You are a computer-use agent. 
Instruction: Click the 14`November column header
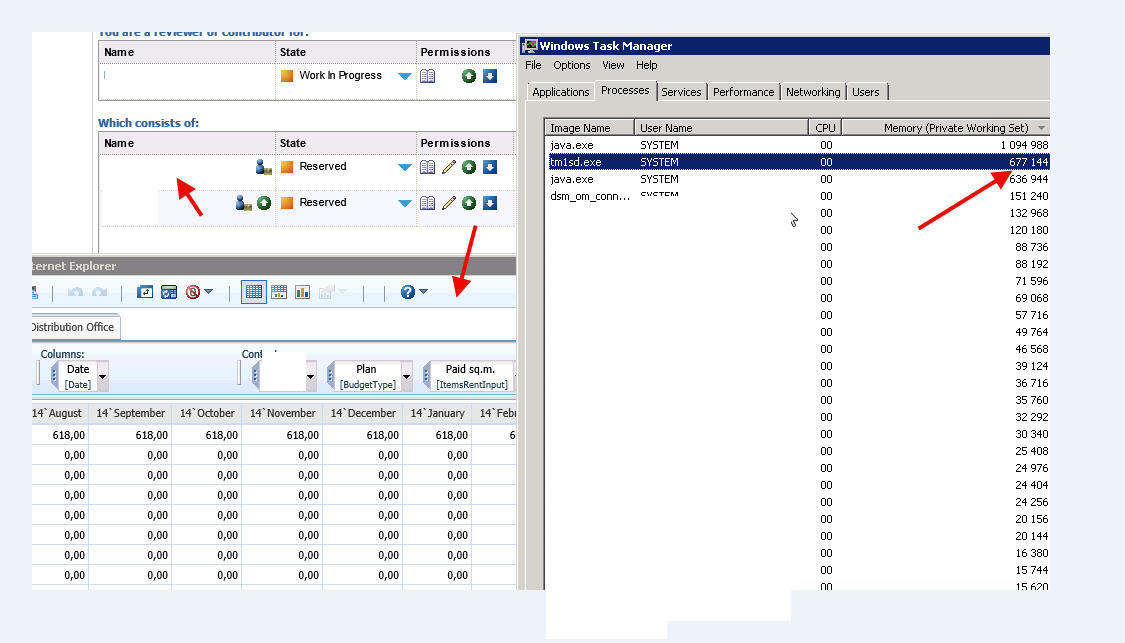(282, 413)
